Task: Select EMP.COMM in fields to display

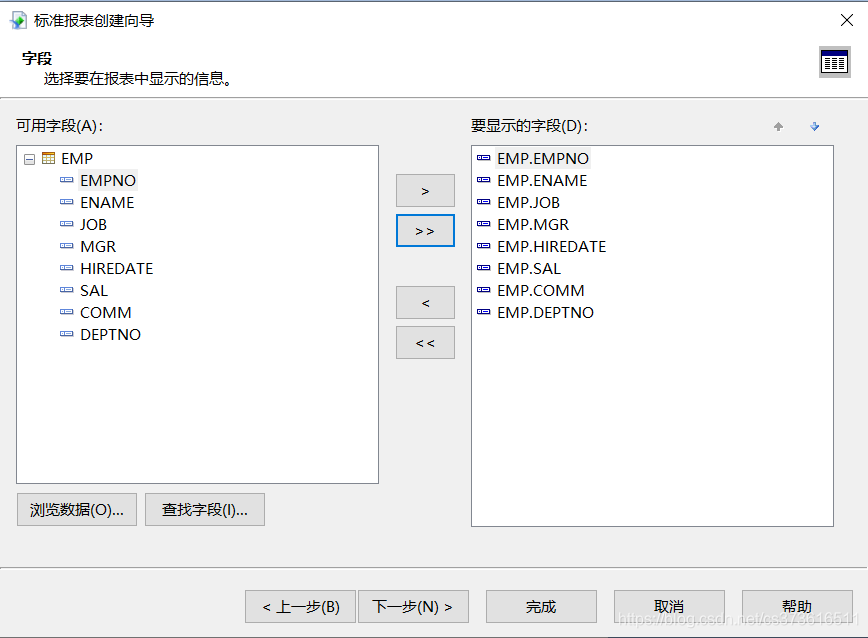Action: (x=540, y=291)
